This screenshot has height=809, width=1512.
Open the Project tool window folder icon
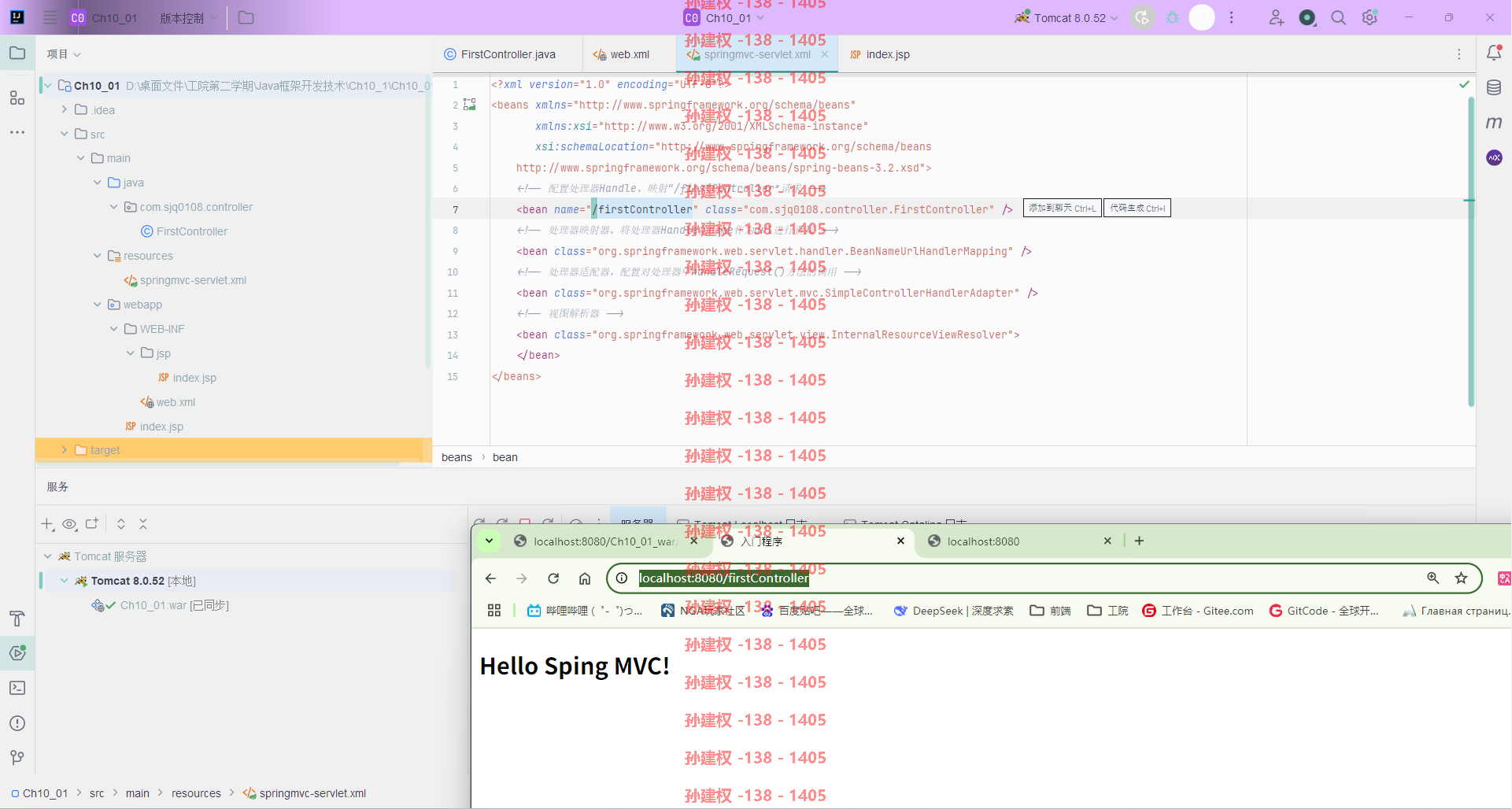(x=17, y=54)
